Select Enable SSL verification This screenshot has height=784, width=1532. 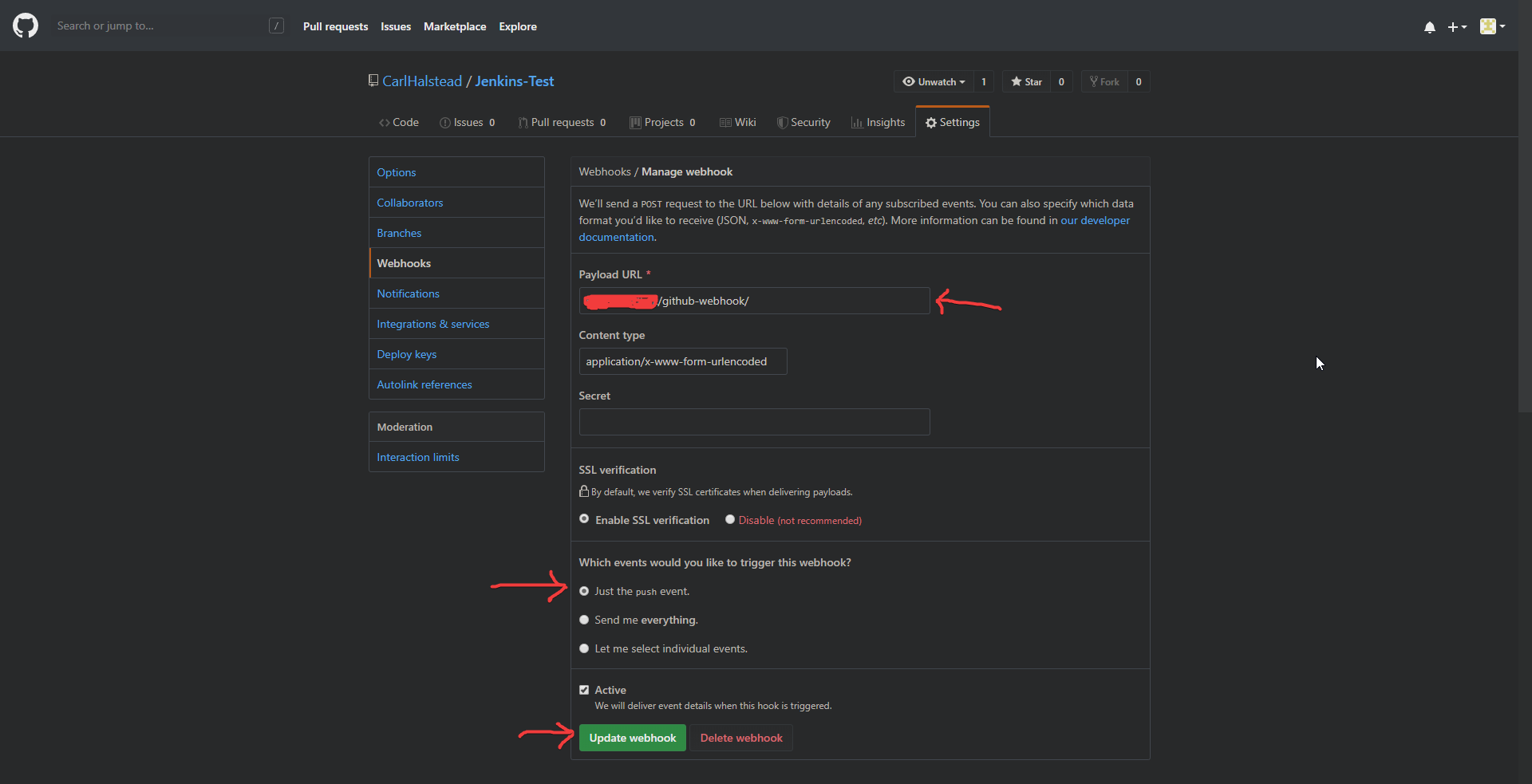(x=584, y=519)
